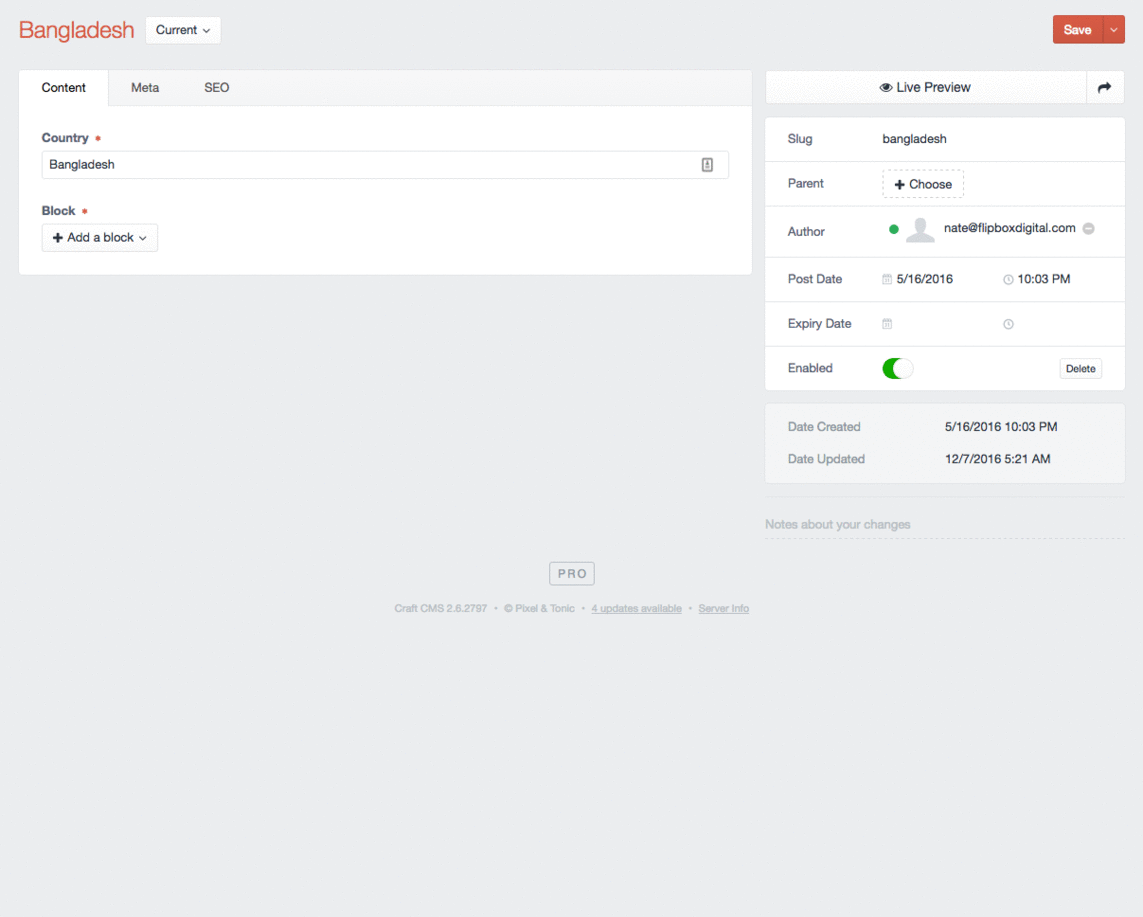This screenshot has width=1143, height=917.
Task: Switch to the Meta tab
Action: [145, 87]
